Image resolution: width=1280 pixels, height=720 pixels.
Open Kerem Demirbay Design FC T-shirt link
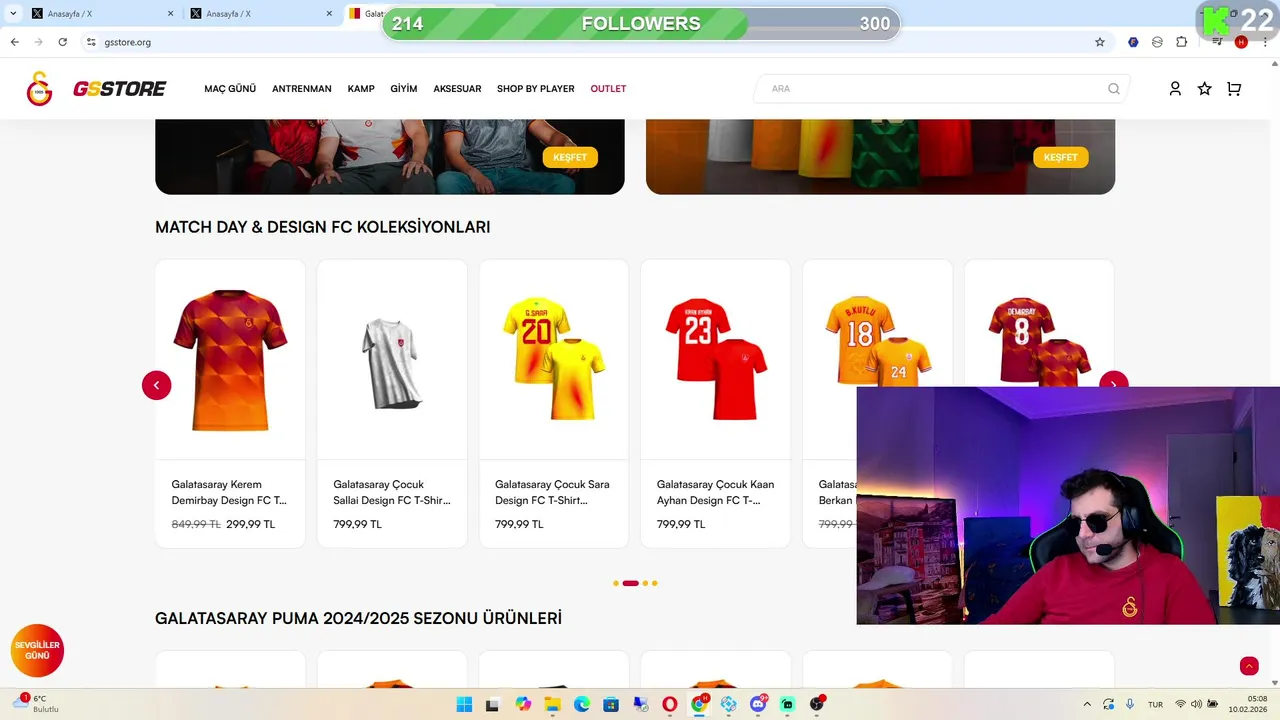point(229,492)
